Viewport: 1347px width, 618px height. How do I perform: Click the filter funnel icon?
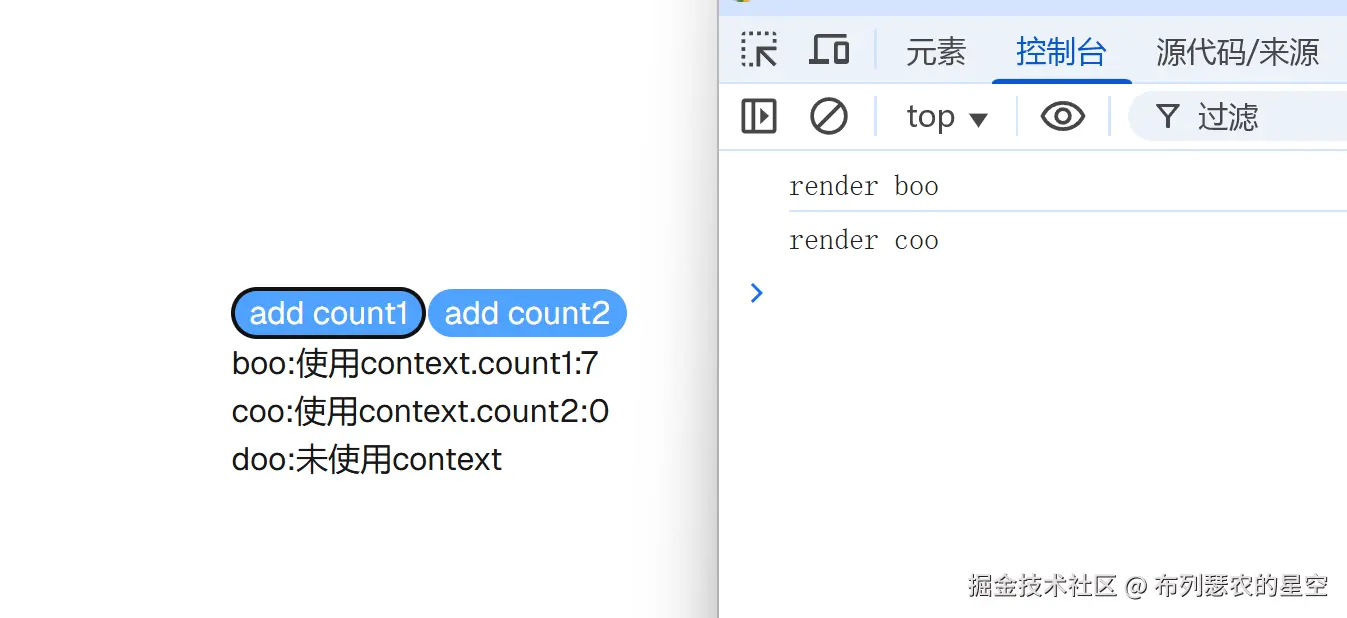tap(1167, 116)
